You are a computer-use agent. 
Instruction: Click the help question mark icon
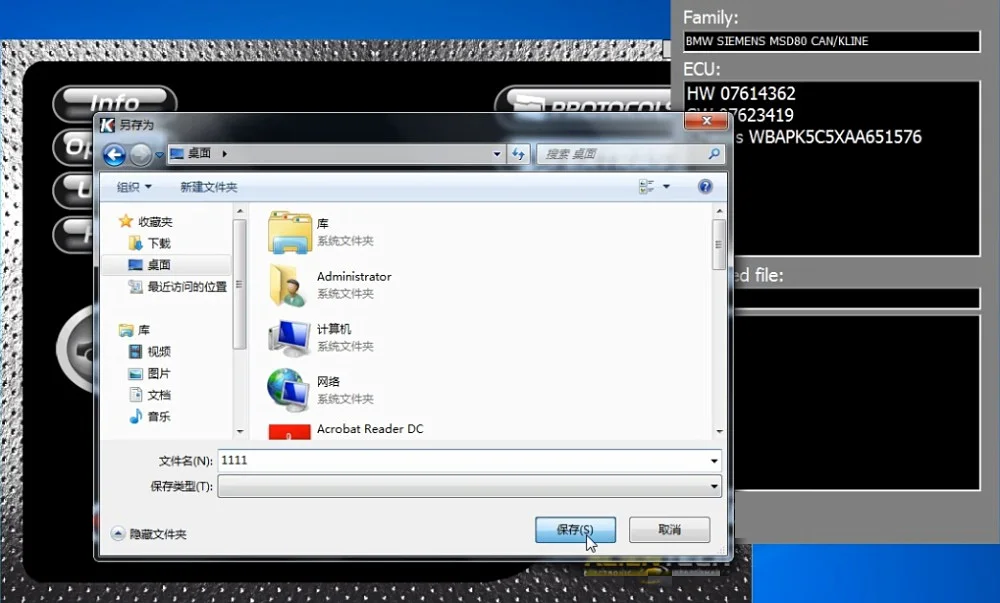[705, 186]
